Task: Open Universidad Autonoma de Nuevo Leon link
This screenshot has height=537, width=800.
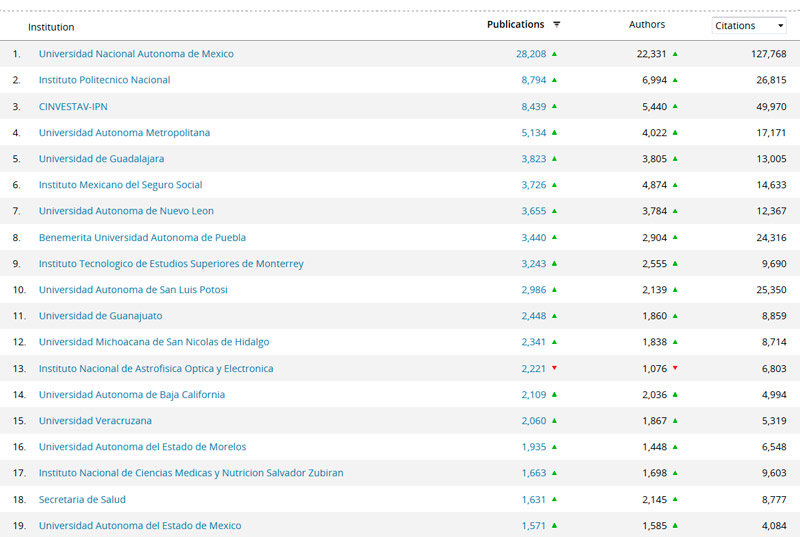Action: point(126,211)
